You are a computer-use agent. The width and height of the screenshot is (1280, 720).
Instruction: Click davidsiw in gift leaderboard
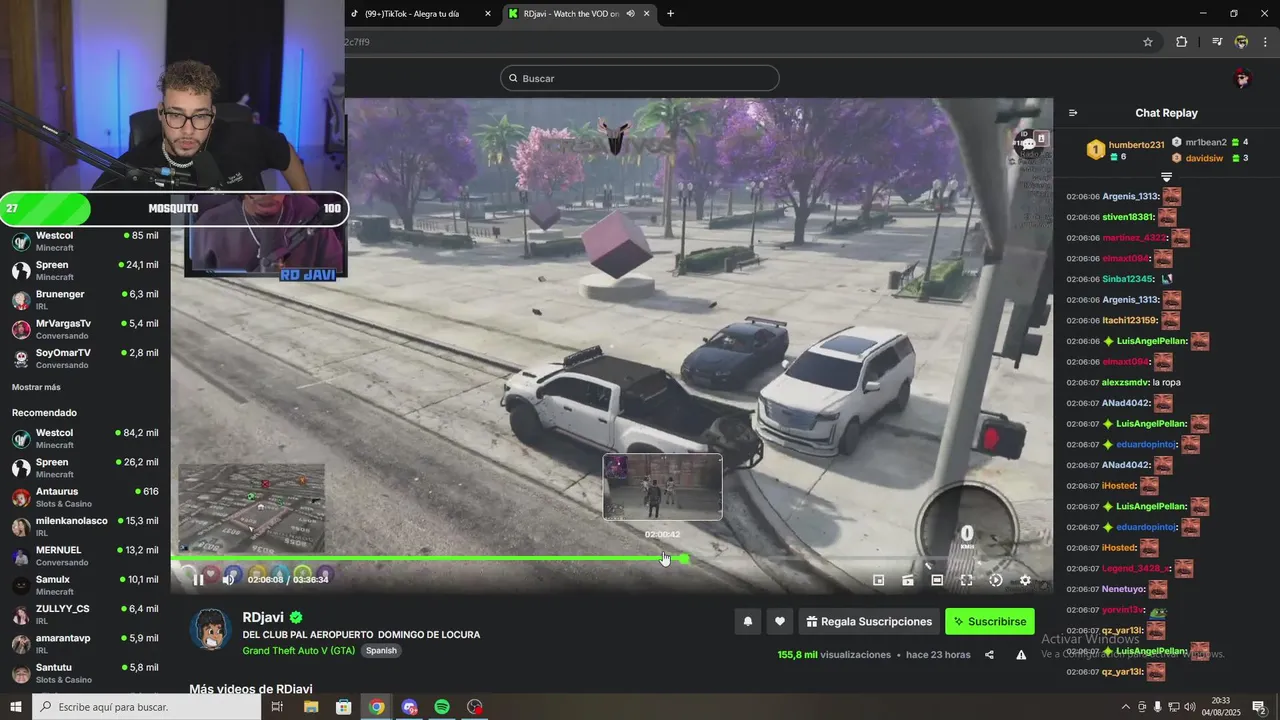(x=1204, y=158)
